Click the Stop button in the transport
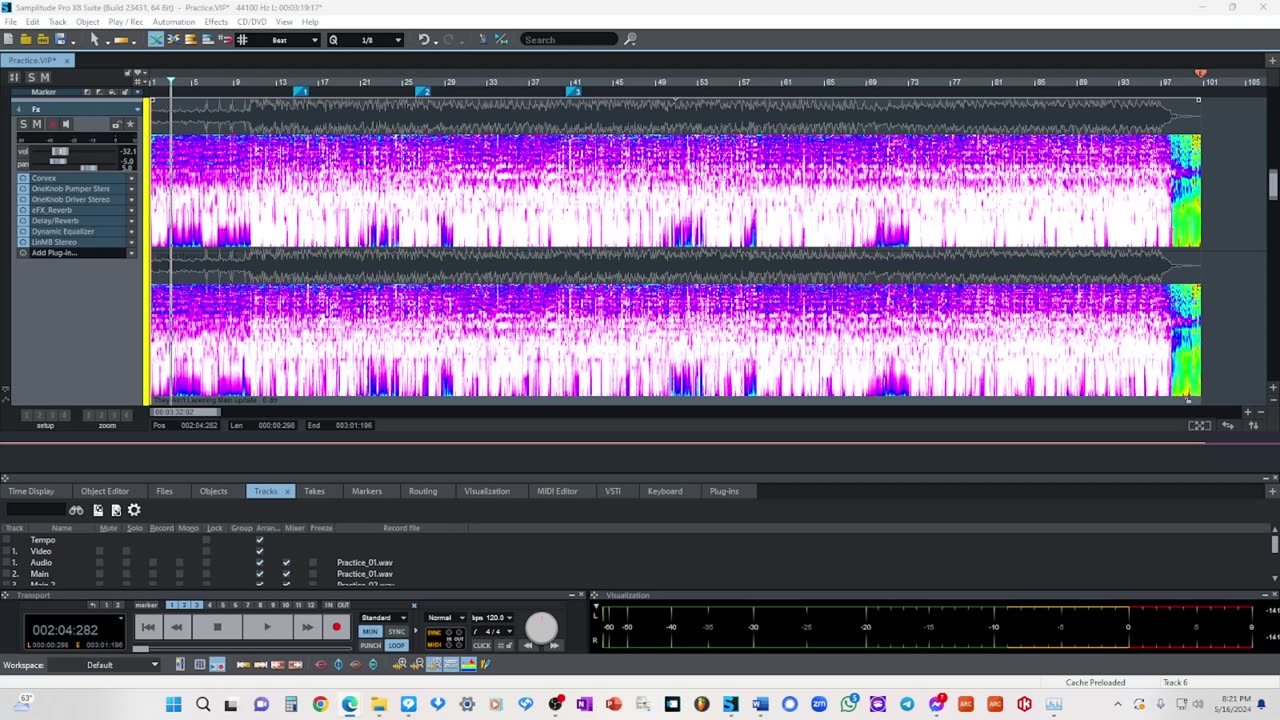The image size is (1280, 720). 217,627
